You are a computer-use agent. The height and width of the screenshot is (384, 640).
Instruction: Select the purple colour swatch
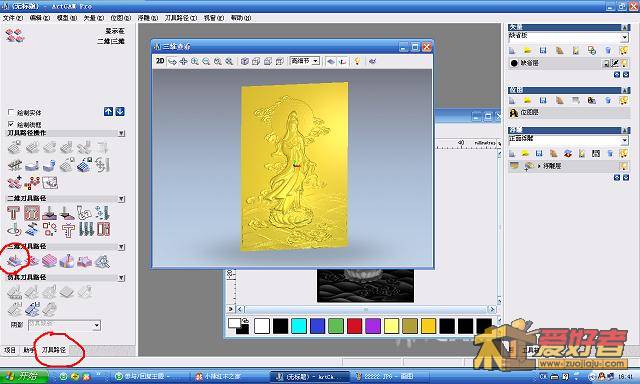click(373, 326)
